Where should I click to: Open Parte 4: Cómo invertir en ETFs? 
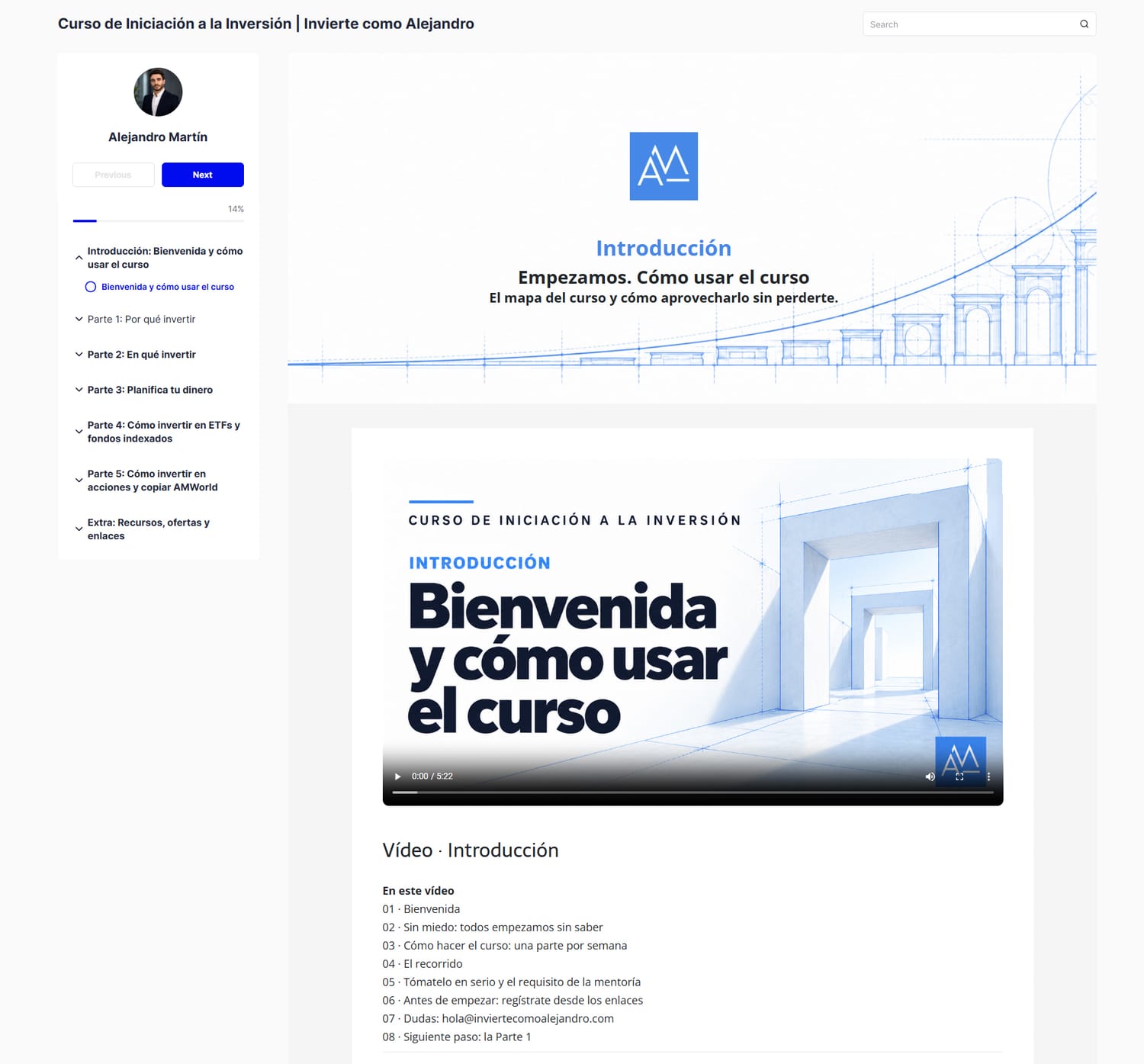(163, 432)
